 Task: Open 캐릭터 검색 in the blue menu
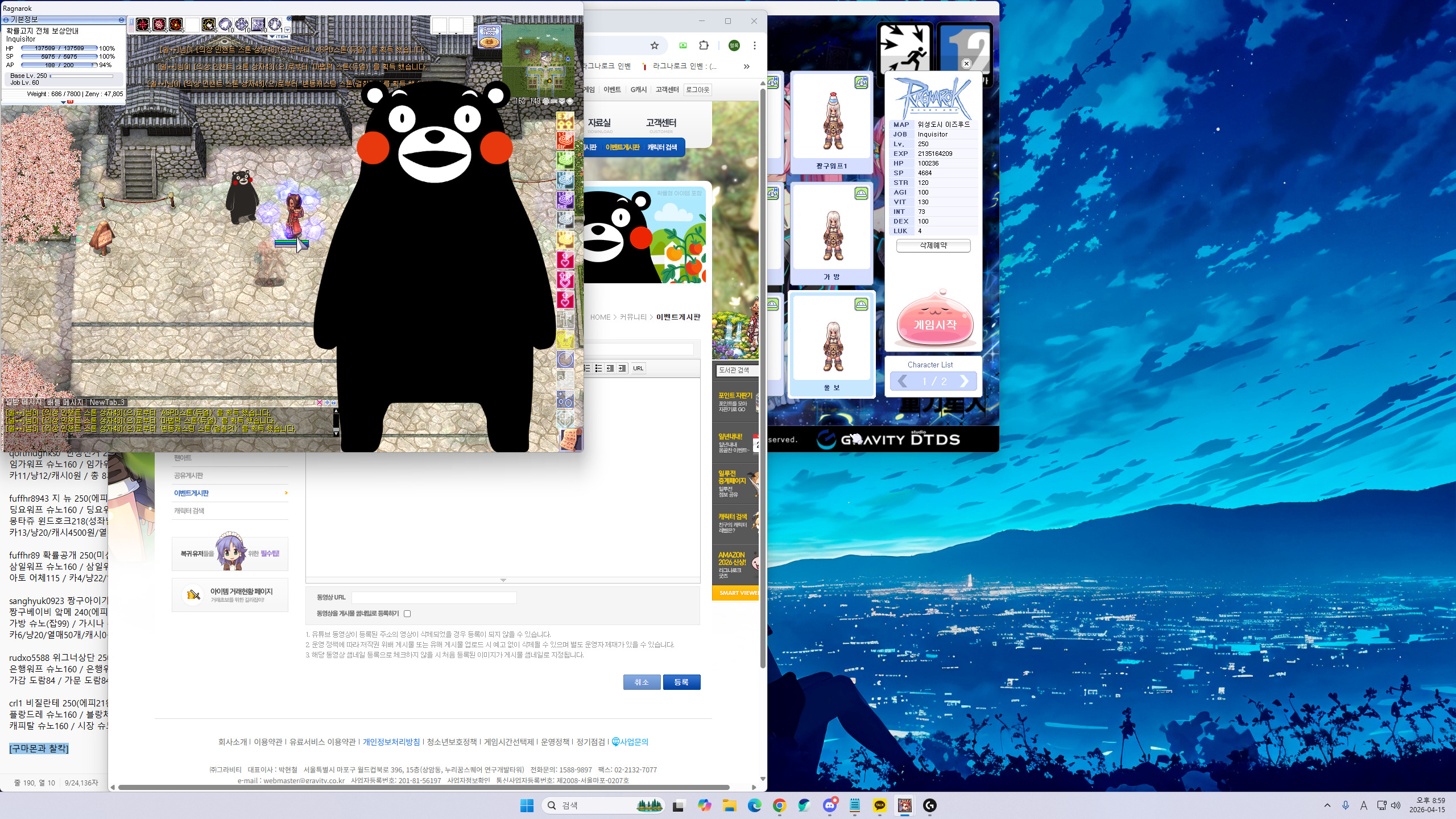tap(662, 147)
